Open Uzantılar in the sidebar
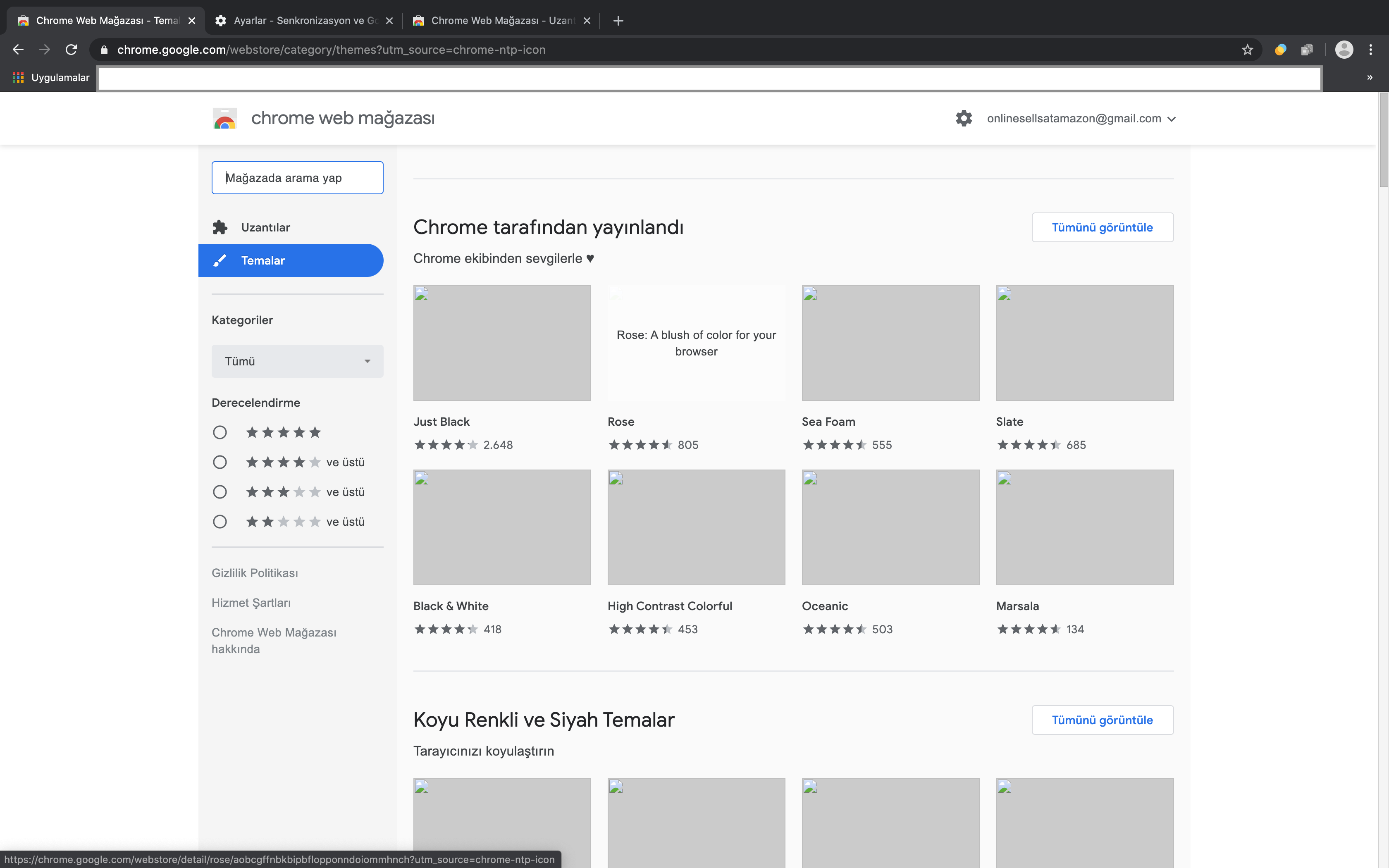This screenshot has width=1389, height=868. [291, 227]
